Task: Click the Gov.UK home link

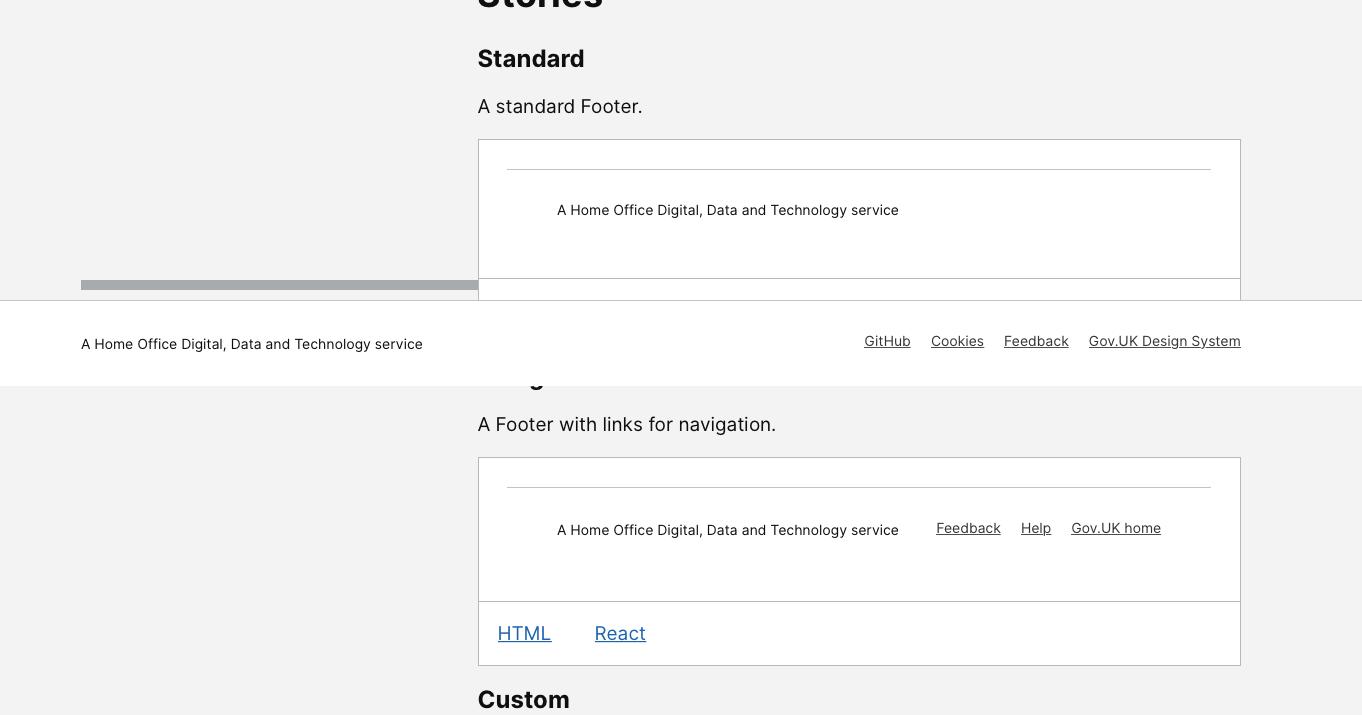Action: pos(1115,528)
